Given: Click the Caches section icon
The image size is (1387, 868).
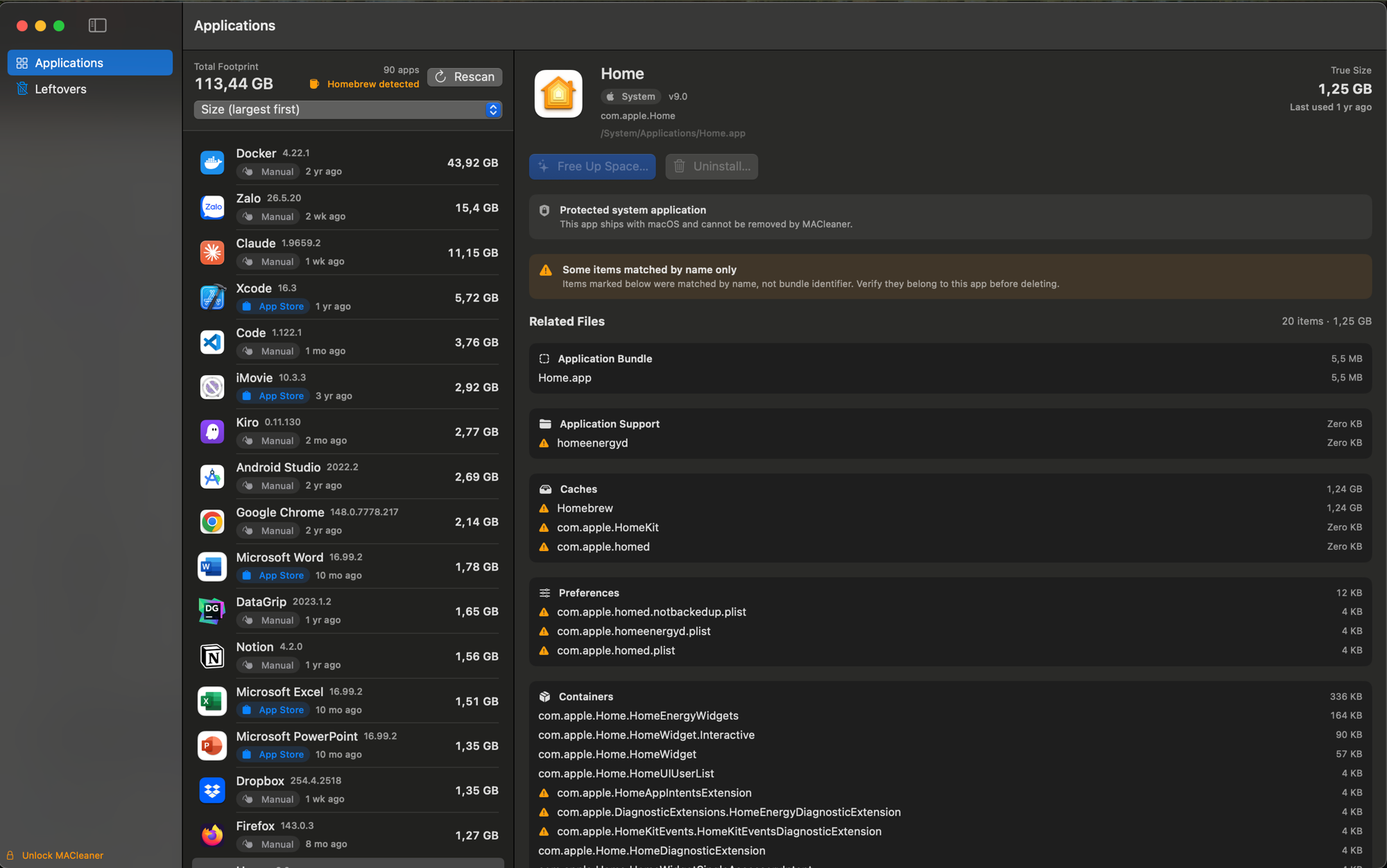Looking at the screenshot, I should pyautogui.click(x=546, y=489).
